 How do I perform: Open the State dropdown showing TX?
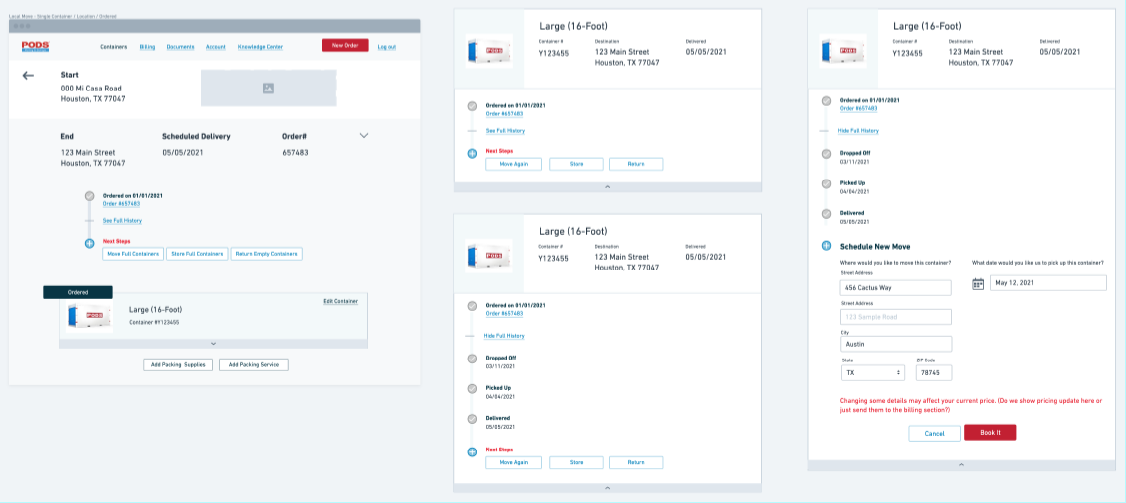[x=873, y=372]
